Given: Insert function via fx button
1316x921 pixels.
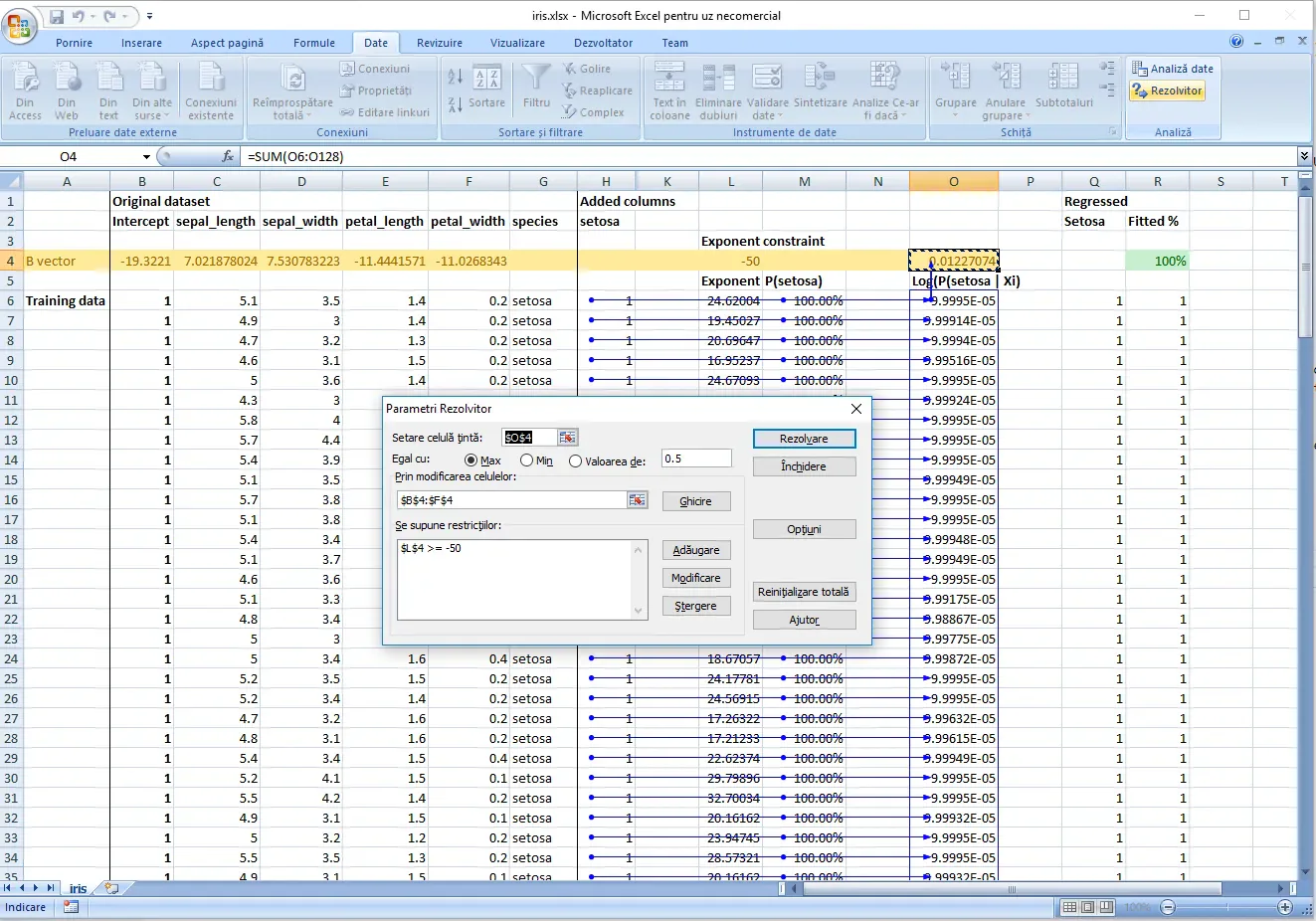Looking at the screenshot, I should (x=228, y=156).
